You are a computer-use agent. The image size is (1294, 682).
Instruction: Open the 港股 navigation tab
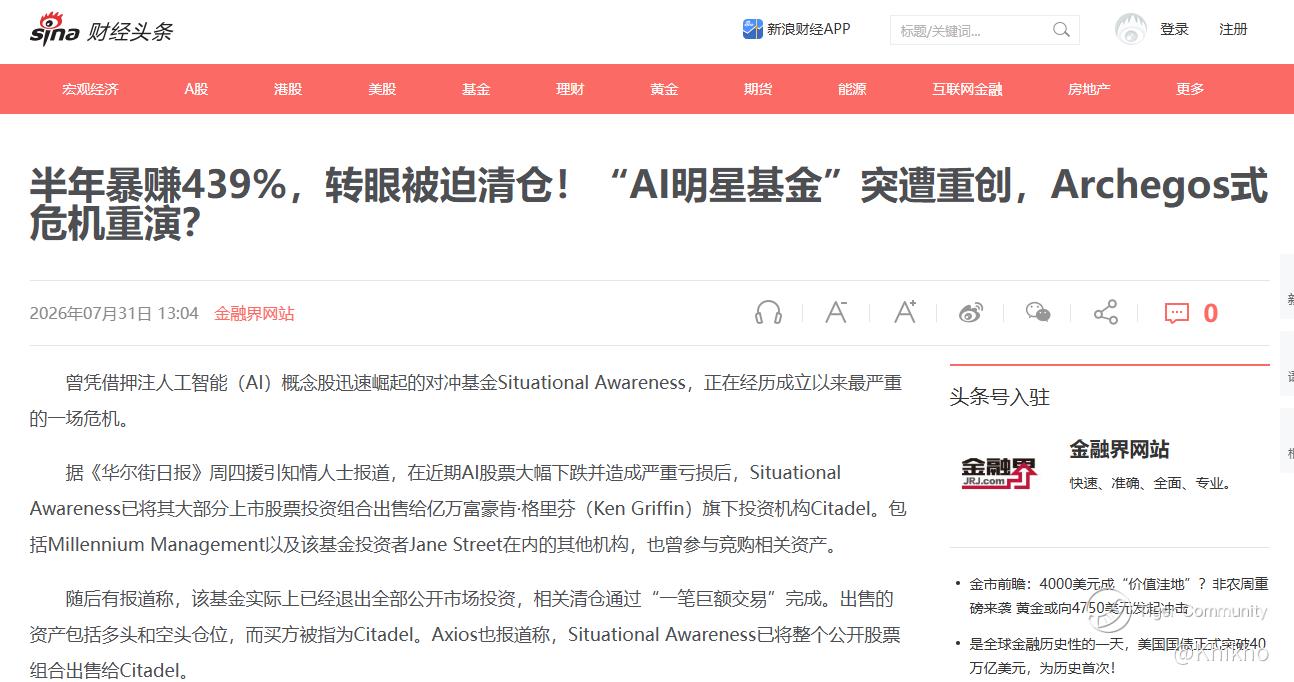(288, 89)
